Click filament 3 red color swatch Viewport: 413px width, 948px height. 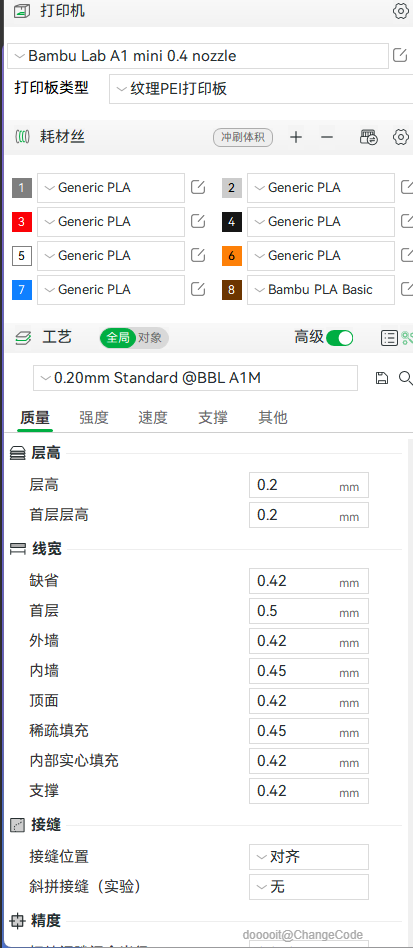(22, 222)
